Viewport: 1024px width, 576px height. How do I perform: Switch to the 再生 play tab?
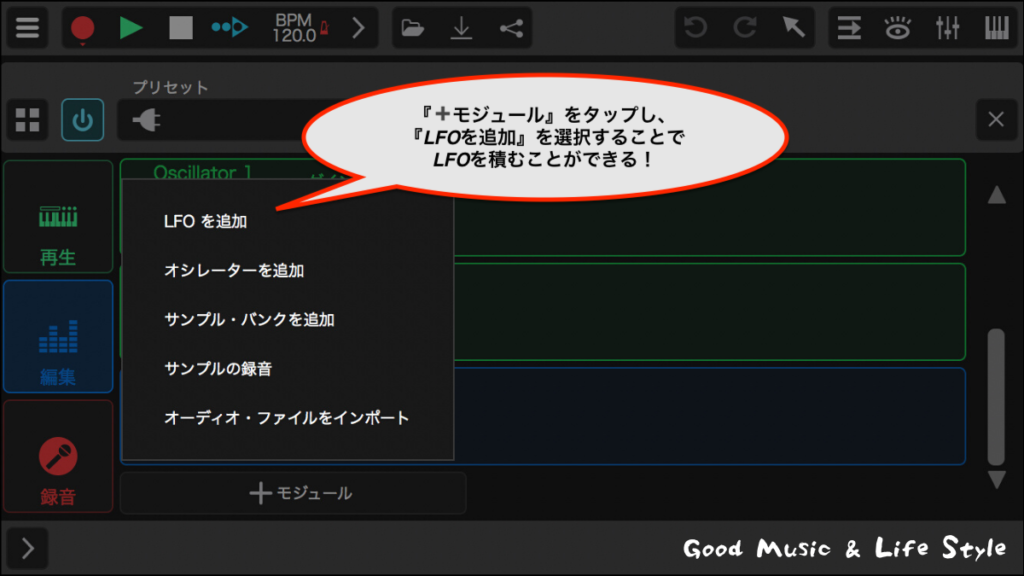click(58, 217)
